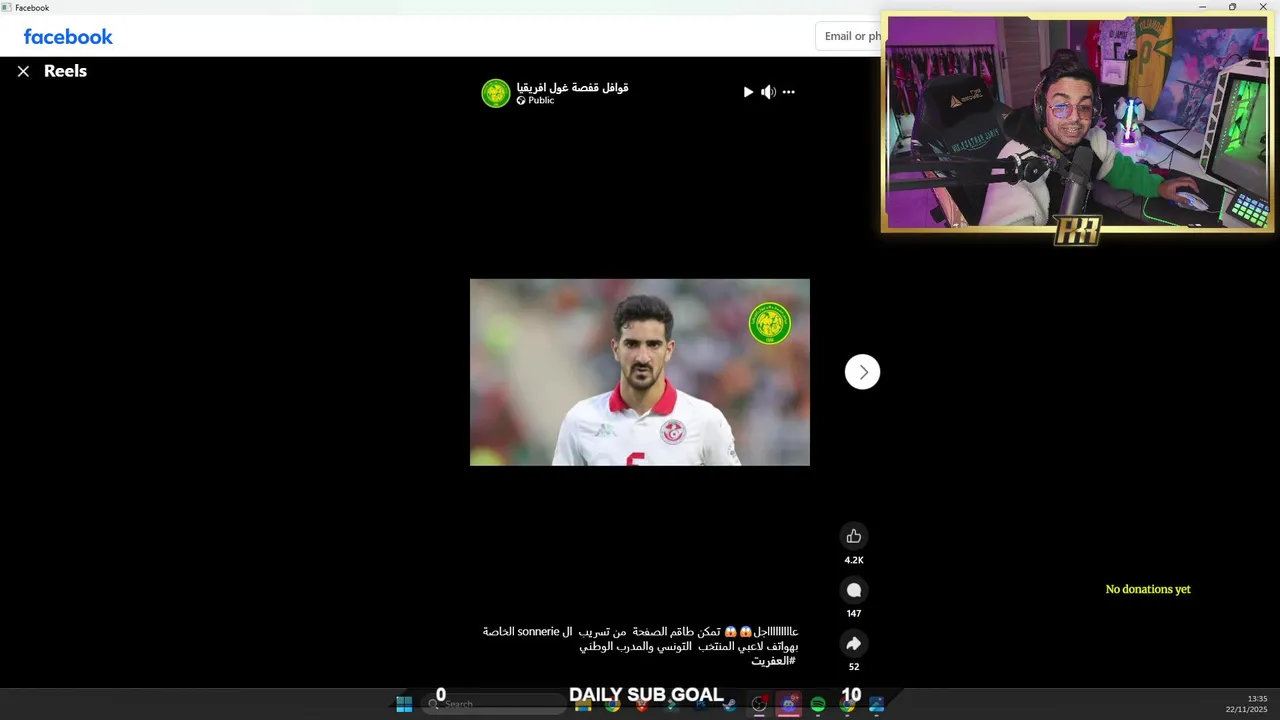
Task: Close the Reels viewer with the X icon
Action: pyautogui.click(x=23, y=71)
